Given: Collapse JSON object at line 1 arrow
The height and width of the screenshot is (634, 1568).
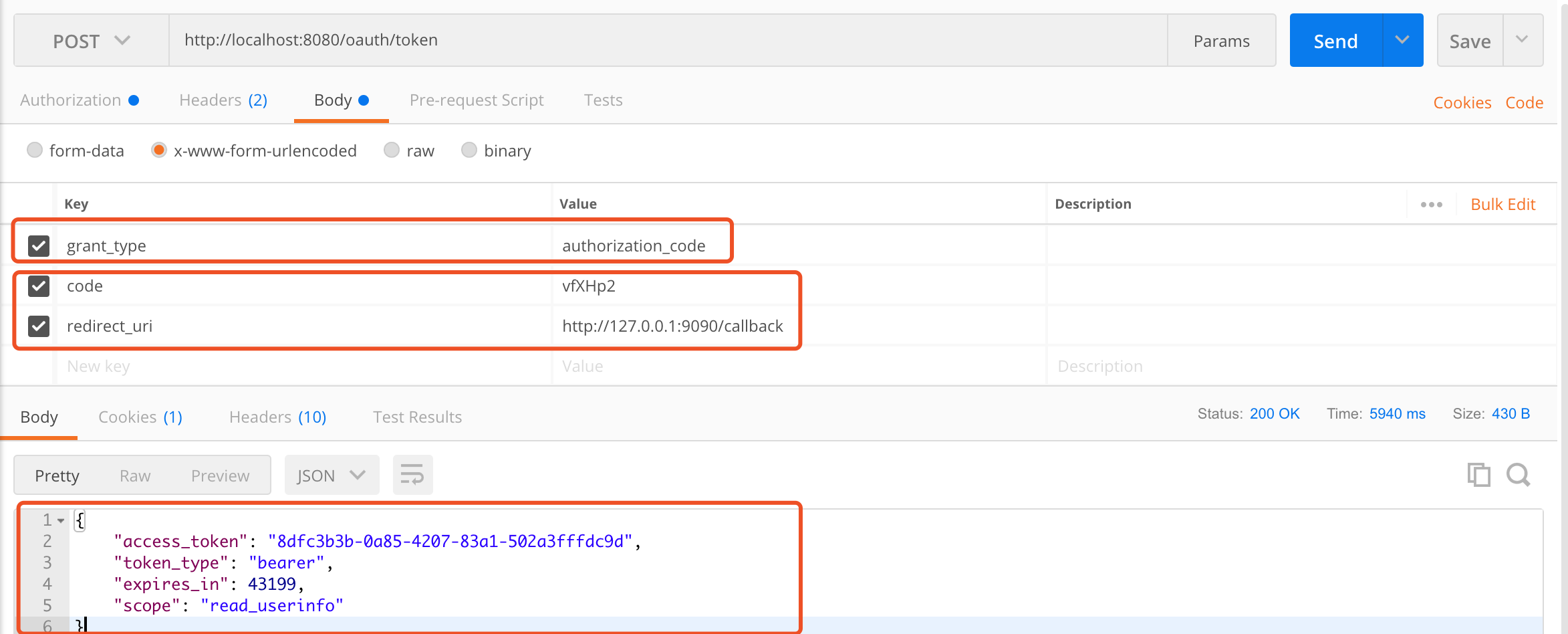Looking at the screenshot, I should 61,520.
